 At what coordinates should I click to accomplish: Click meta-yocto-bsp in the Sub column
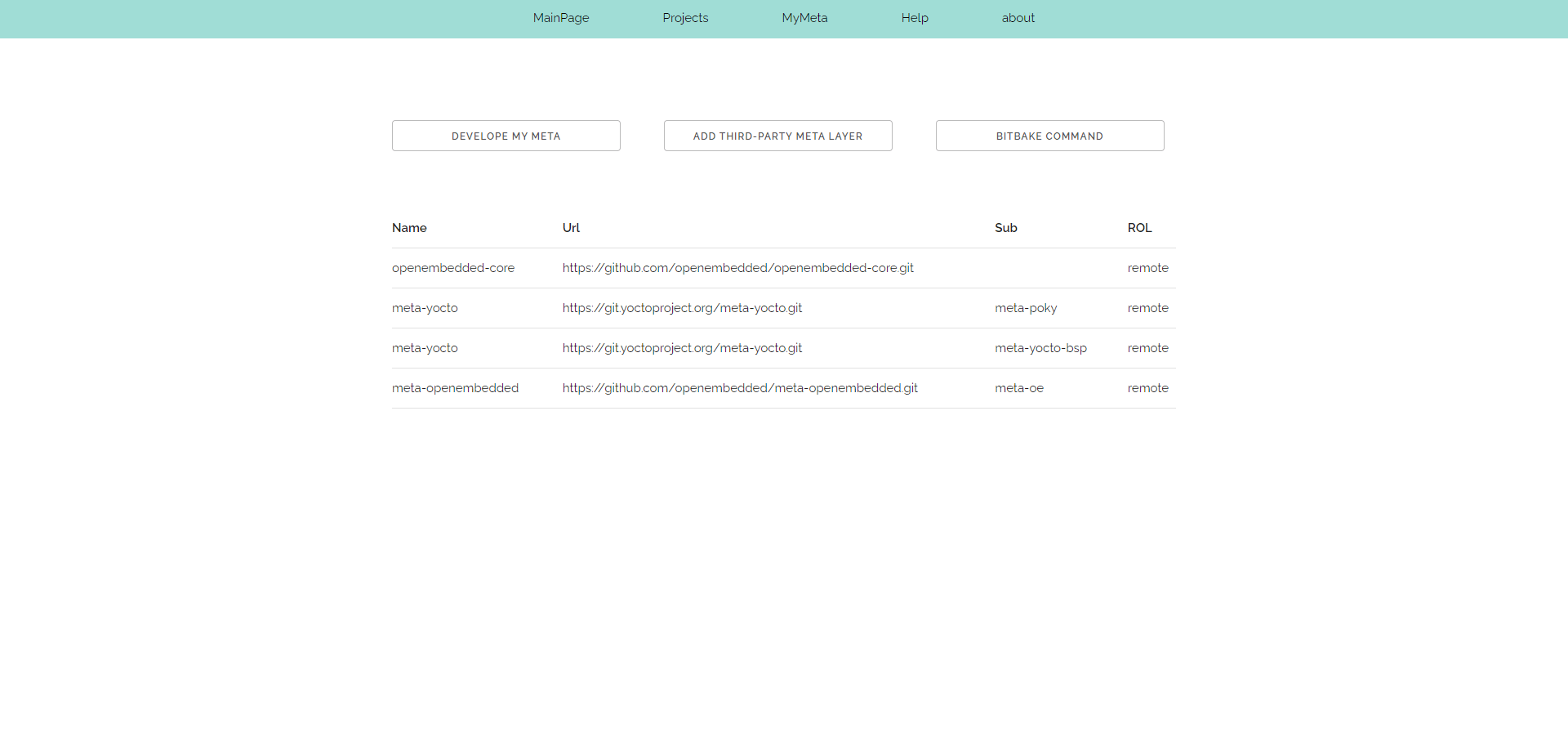coord(1040,348)
